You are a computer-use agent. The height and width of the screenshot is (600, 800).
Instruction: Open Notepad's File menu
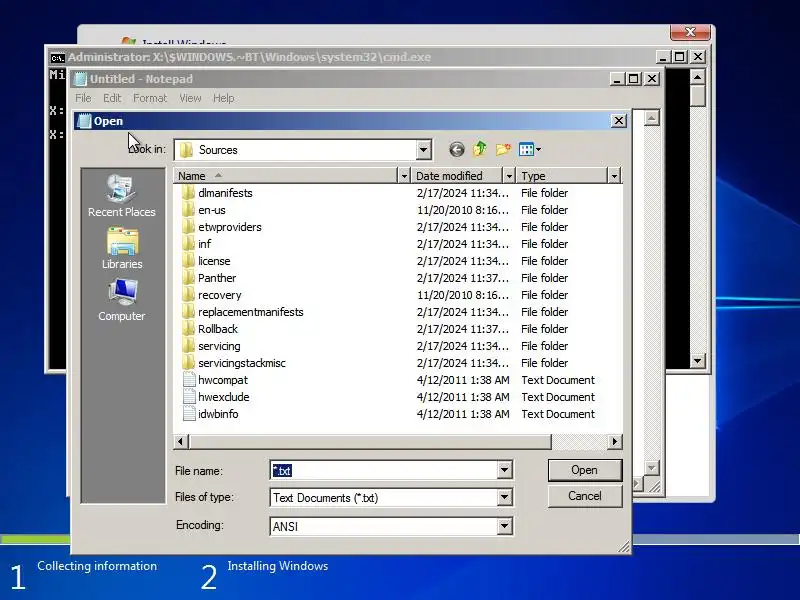click(83, 98)
